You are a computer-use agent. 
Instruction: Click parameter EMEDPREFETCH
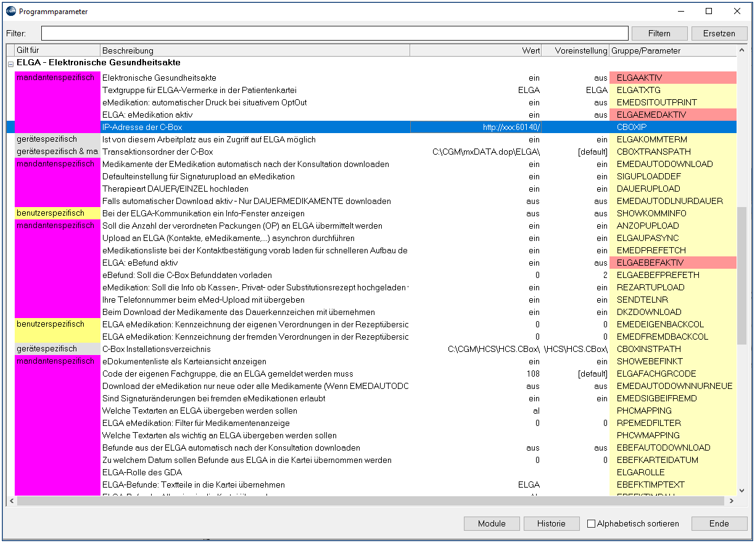click(651, 250)
